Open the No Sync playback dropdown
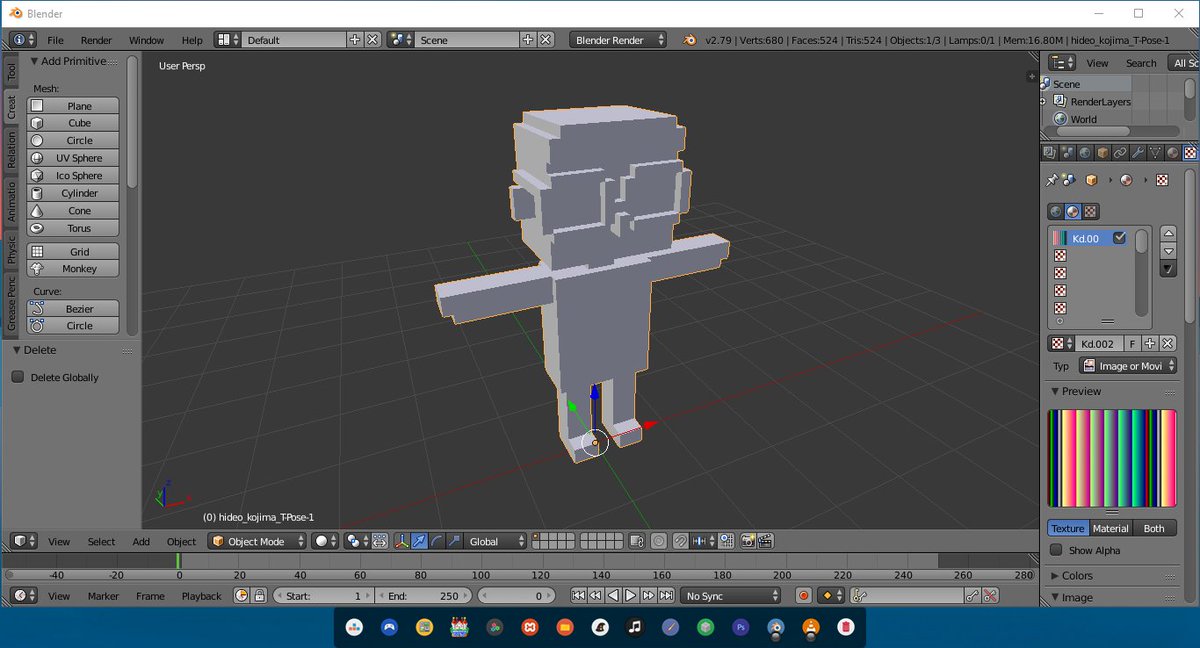The height and width of the screenshot is (648, 1200). (730, 596)
